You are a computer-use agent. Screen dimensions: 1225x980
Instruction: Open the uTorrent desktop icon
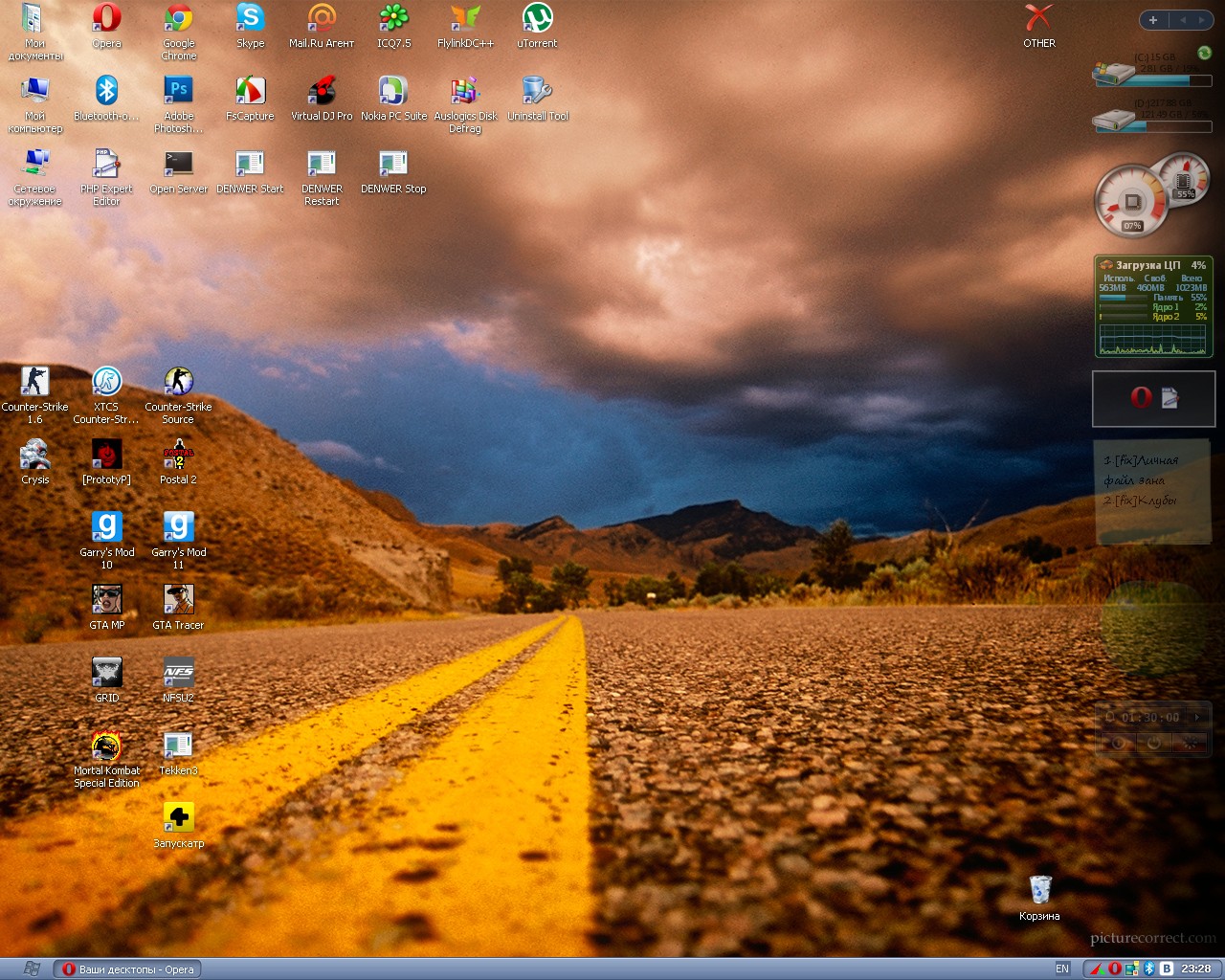click(537, 19)
